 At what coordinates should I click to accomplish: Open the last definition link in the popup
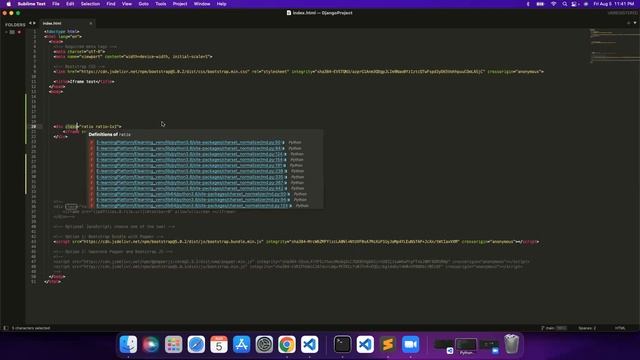pos(192,205)
